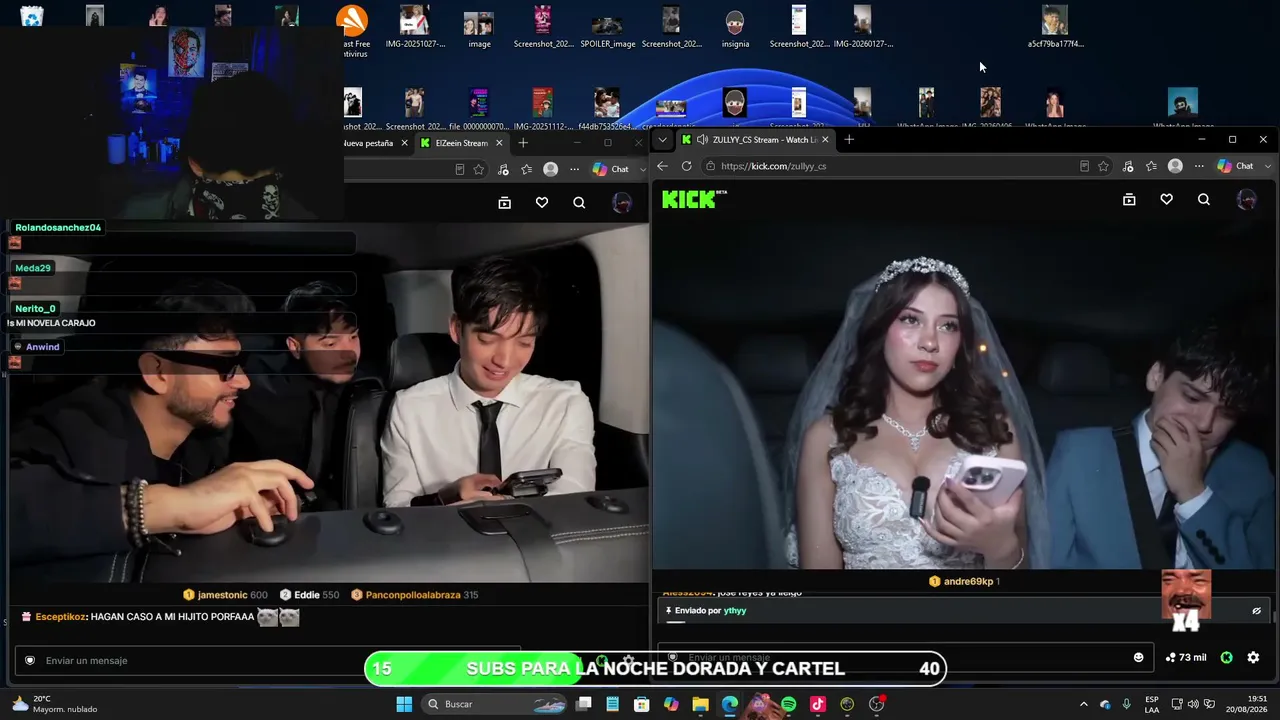Image resolution: width=1280 pixels, height=720 pixels.
Task: Open the profile menu in the left browser toolbar
Action: coord(550,169)
